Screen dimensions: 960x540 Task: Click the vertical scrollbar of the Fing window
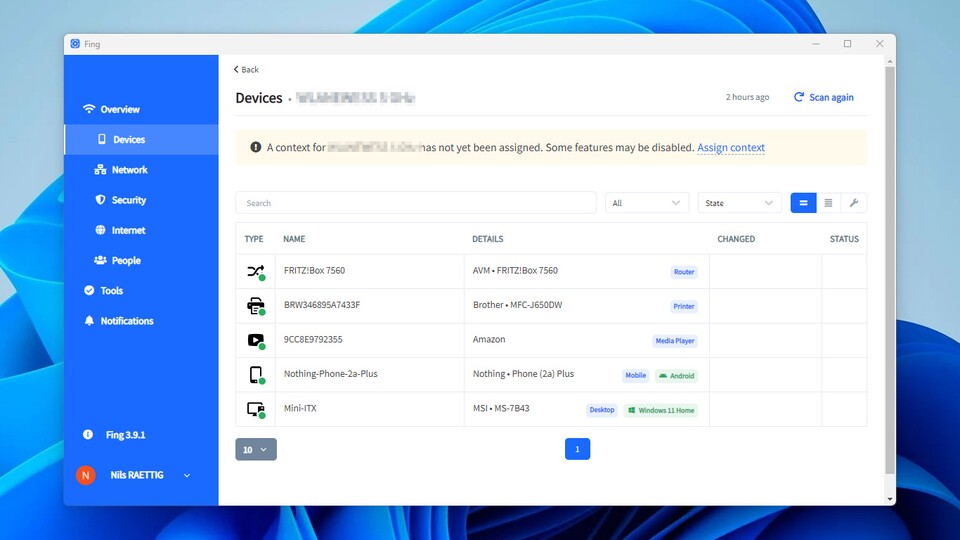(890, 269)
